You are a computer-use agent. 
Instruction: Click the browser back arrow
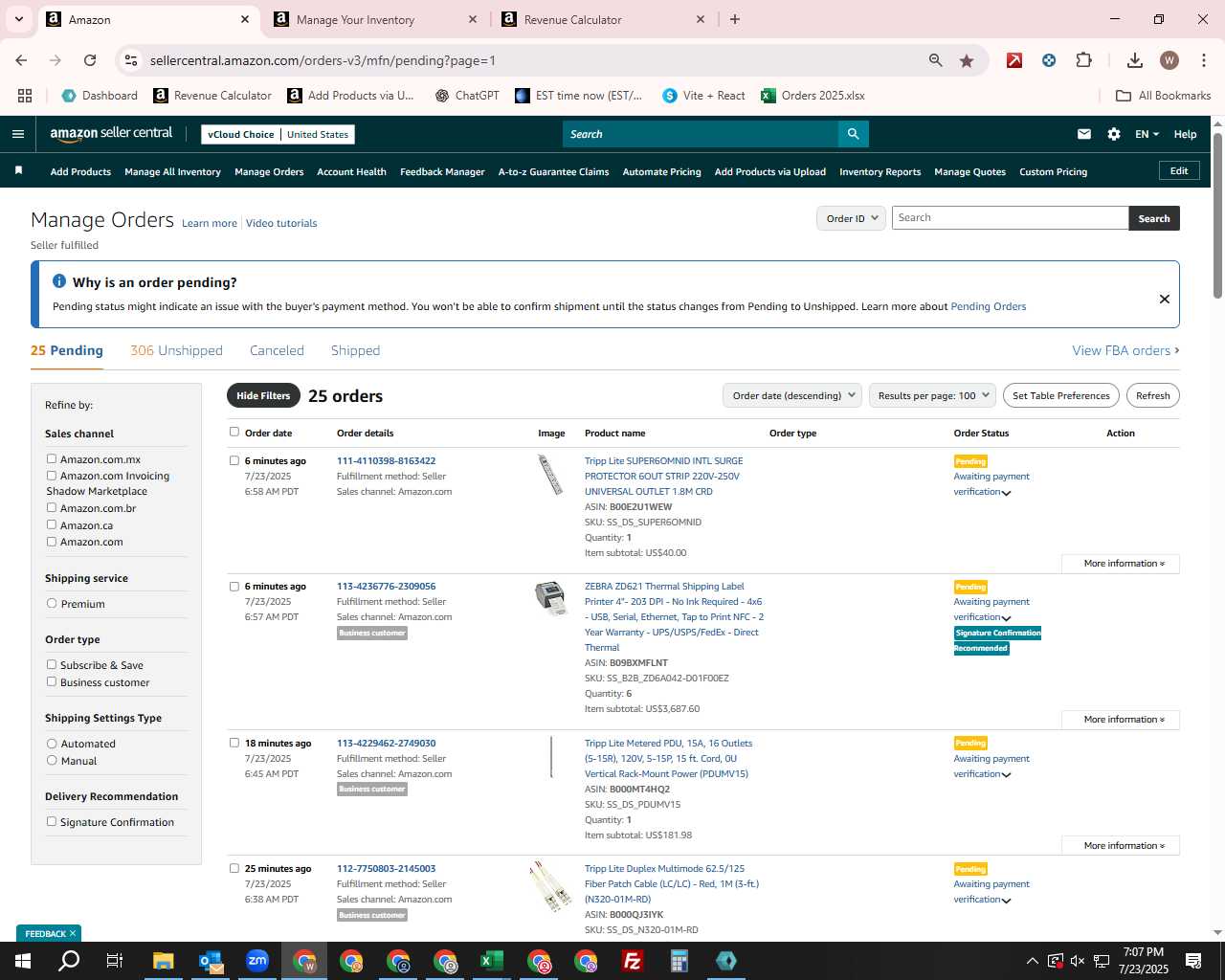22,60
